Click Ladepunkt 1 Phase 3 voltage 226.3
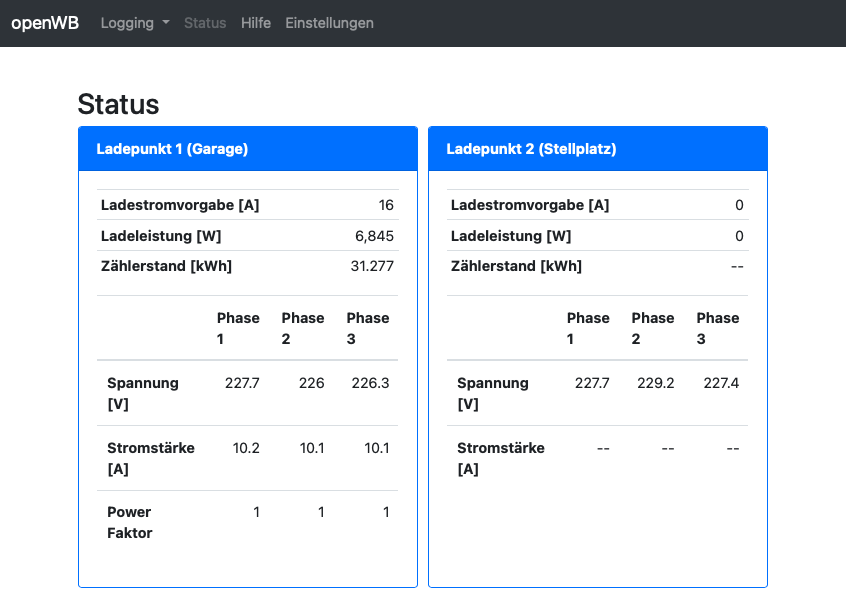This screenshot has height=603, width=846. [x=370, y=383]
